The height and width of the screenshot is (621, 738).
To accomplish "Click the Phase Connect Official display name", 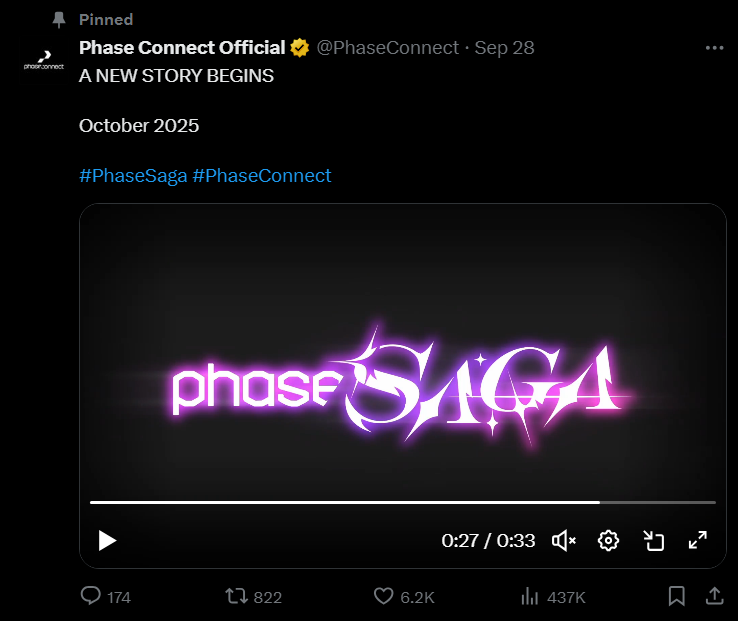I will (x=181, y=48).
